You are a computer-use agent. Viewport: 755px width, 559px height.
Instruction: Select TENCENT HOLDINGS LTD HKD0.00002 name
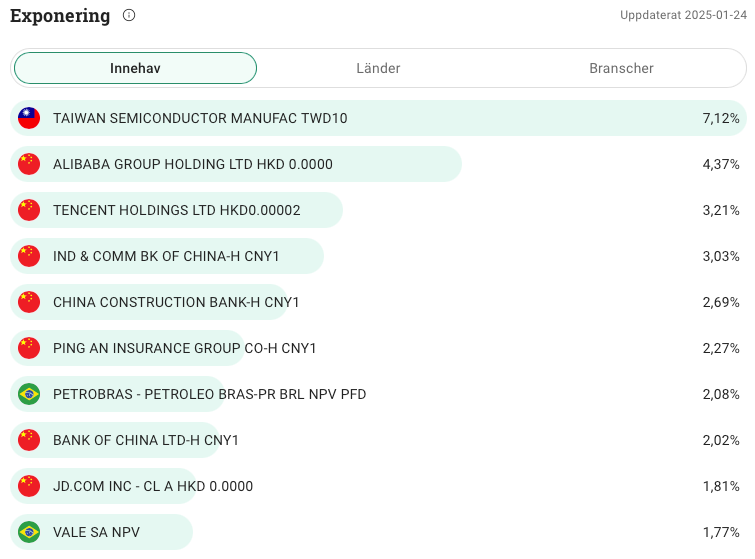177,210
